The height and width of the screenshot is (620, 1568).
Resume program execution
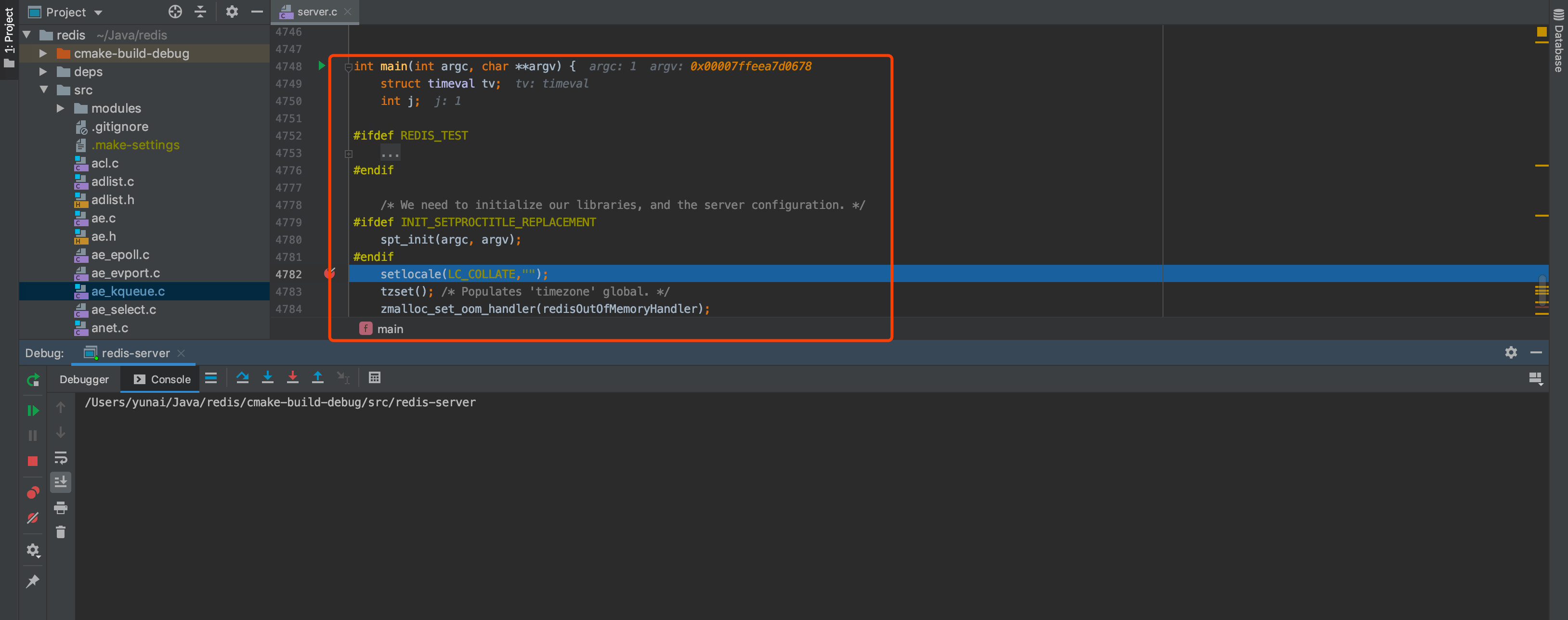click(x=33, y=411)
